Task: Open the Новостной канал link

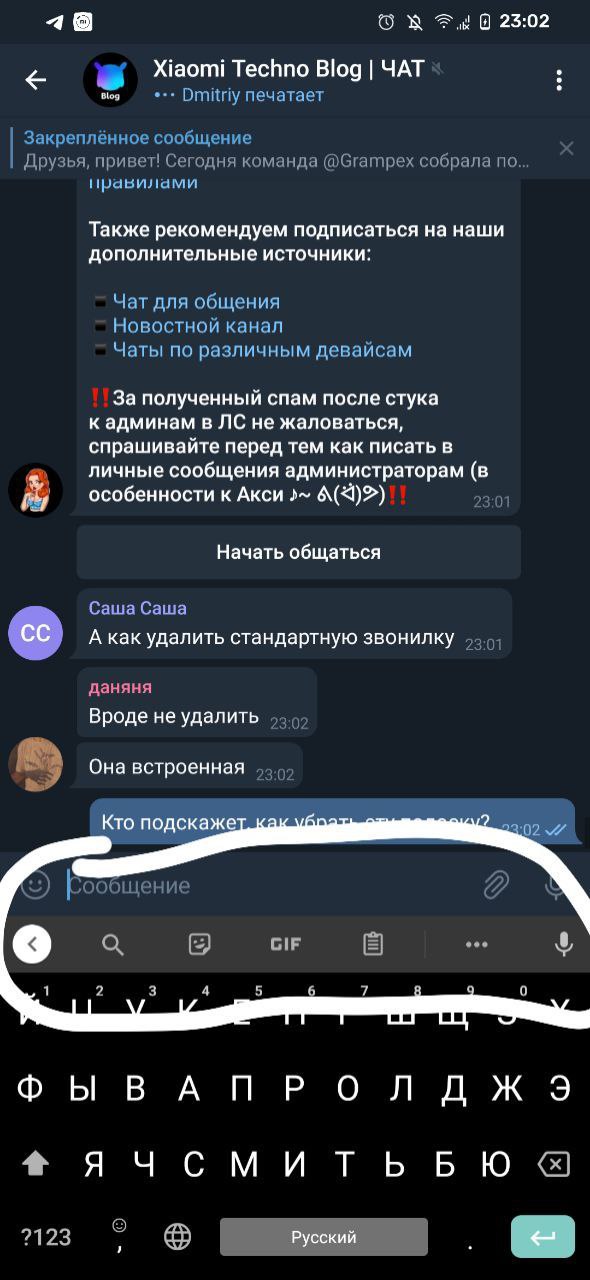Action: tap(198, 326)
